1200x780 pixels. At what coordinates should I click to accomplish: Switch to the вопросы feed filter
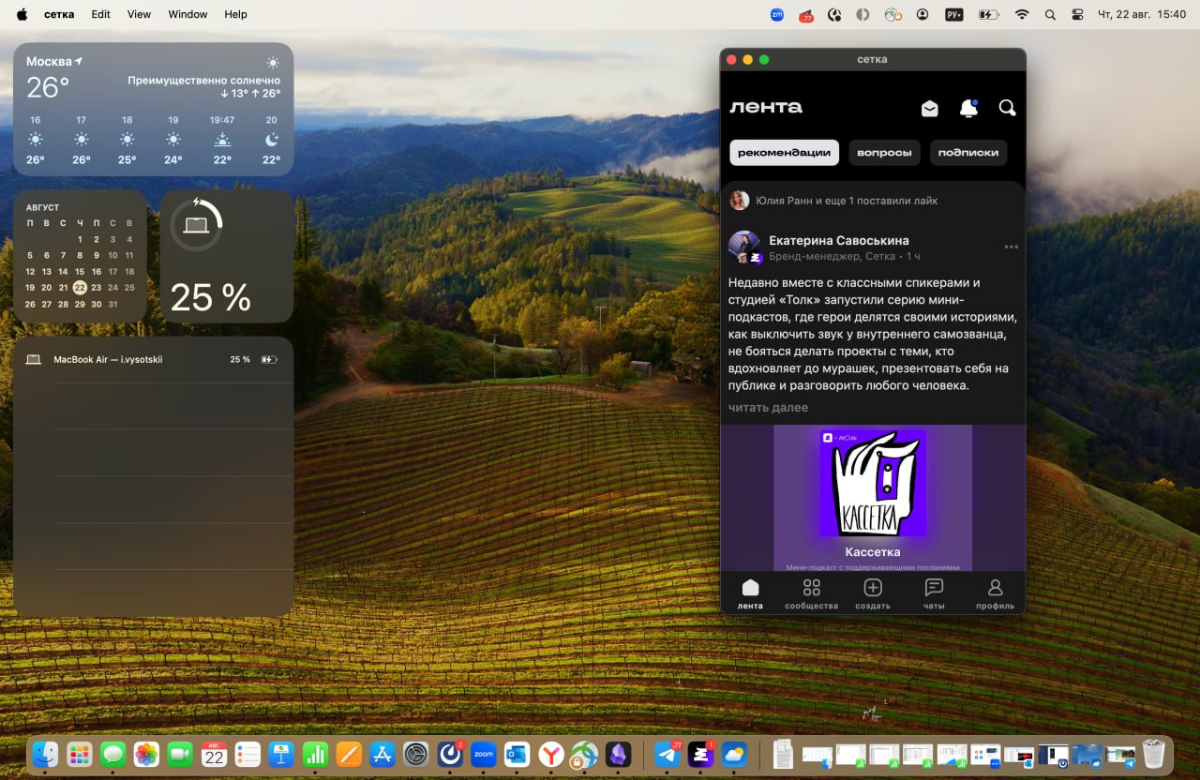click(884, 153)
